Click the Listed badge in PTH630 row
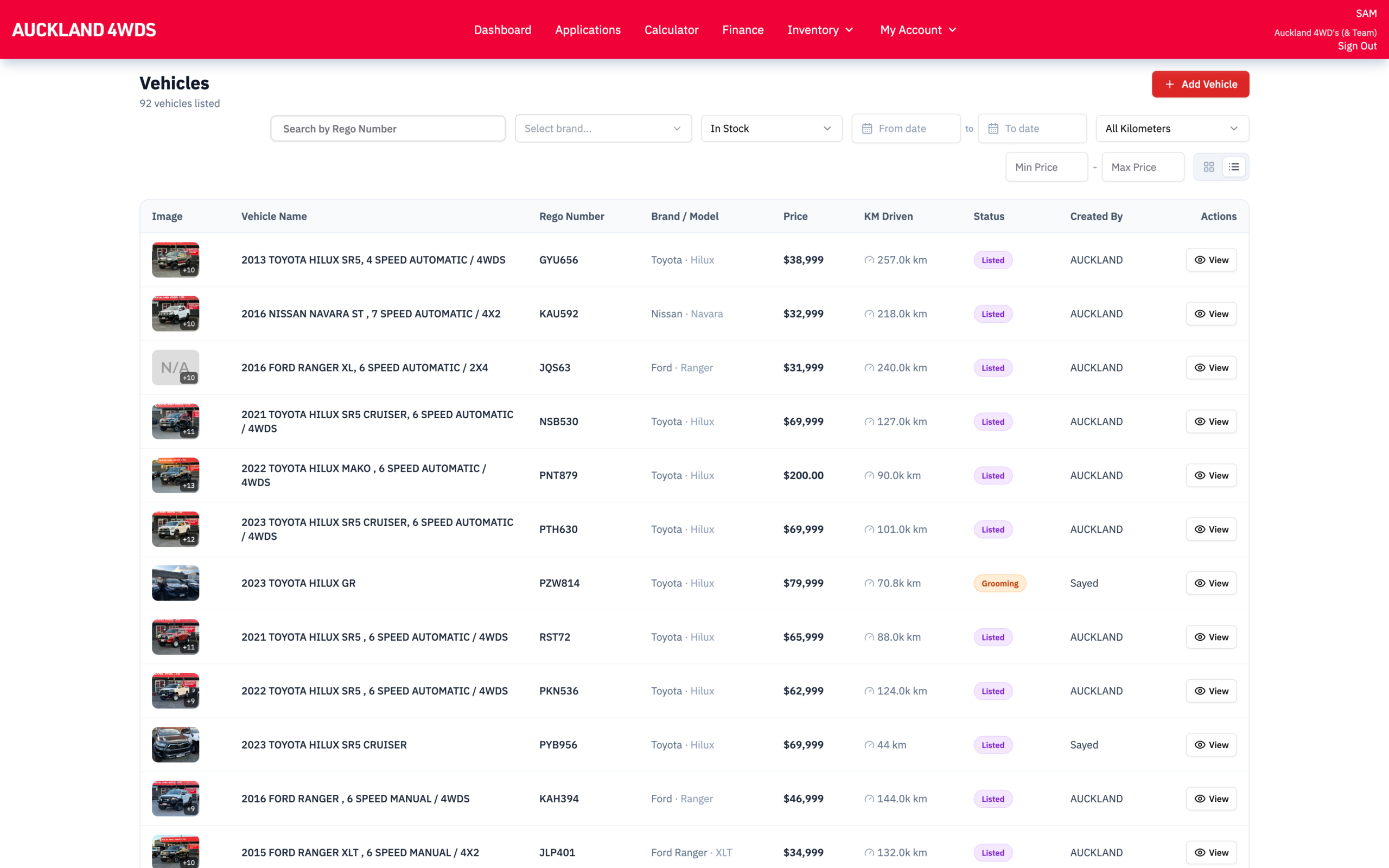The height and width of the screenshot is (868, 1389). (992, 530)
